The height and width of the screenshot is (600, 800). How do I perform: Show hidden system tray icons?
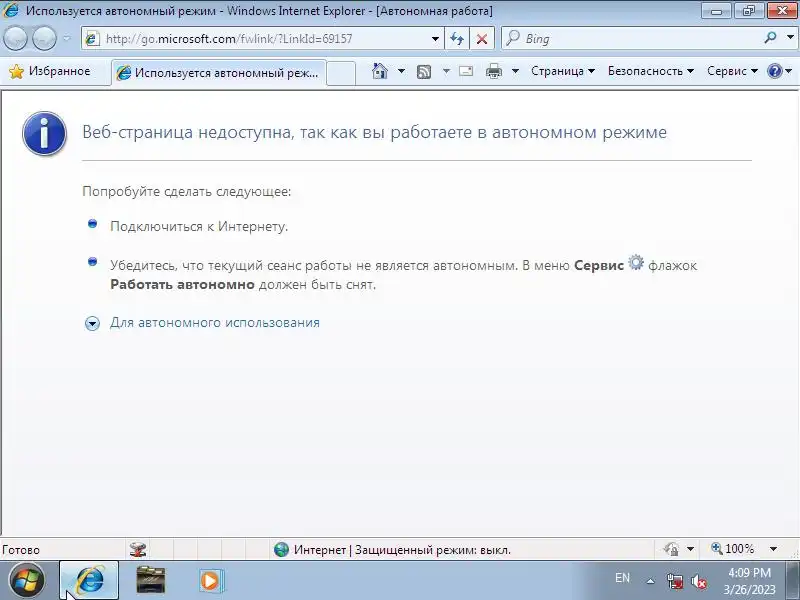(x=651, y=581)
